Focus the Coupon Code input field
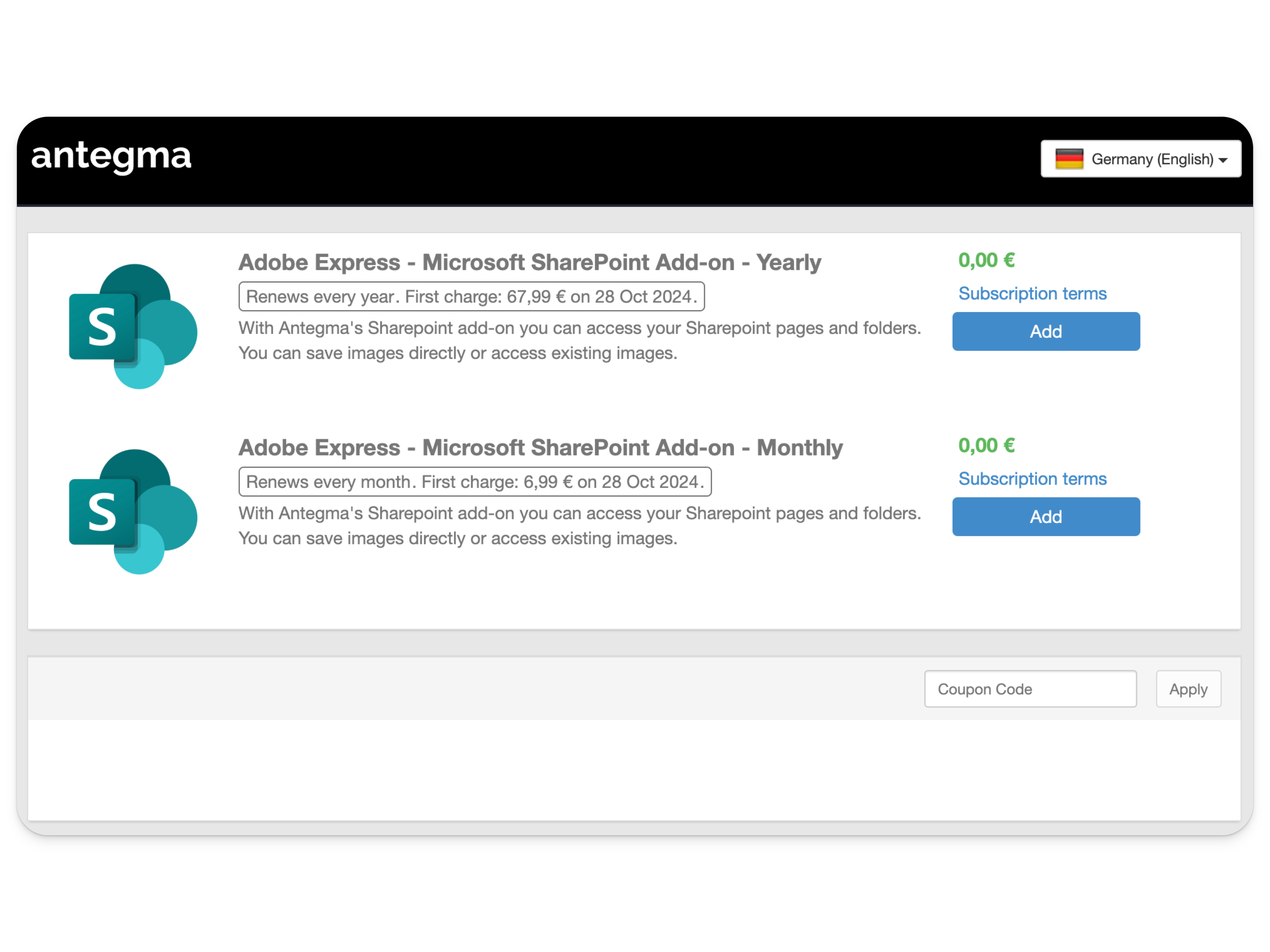The image size is (1270, 952). (x=1030, y=688)
